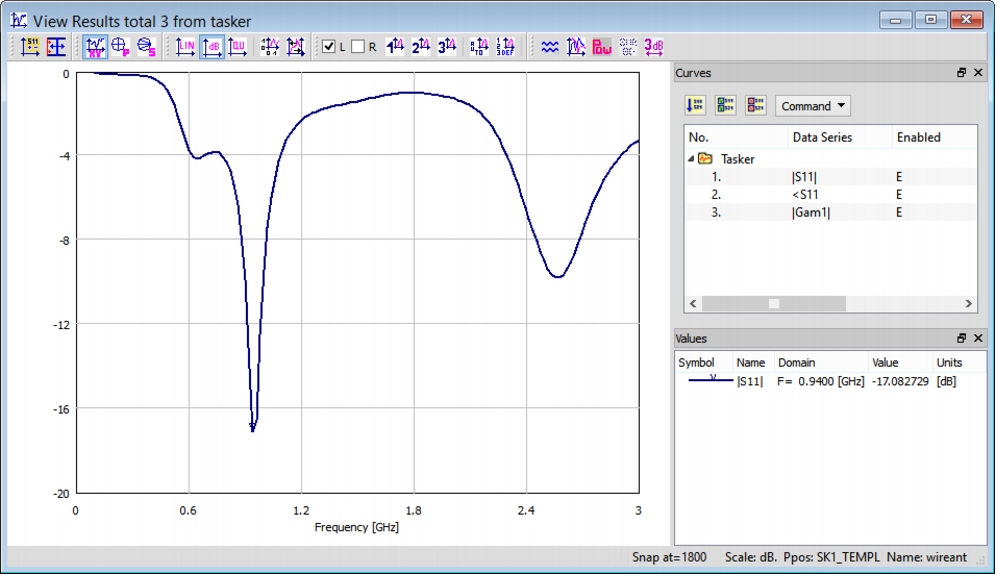Click the |S11| line symbol in Values
This screenshot has height=576, width=997.
tap(711, 380)
